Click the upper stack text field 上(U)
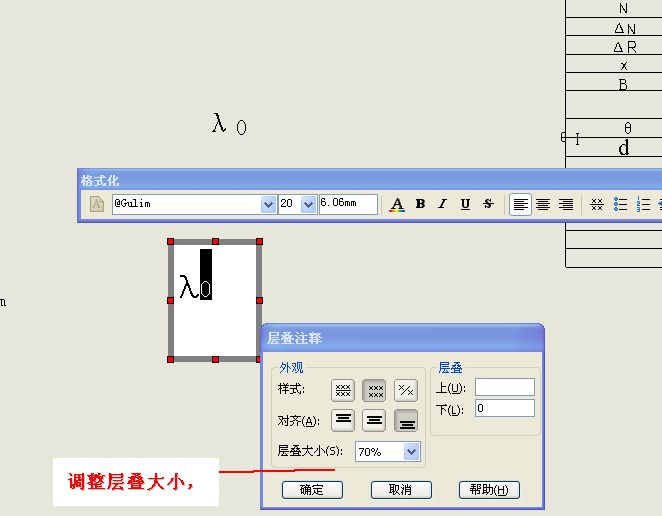Viewport: 662px width, 516px height. (x=505, y=387)
